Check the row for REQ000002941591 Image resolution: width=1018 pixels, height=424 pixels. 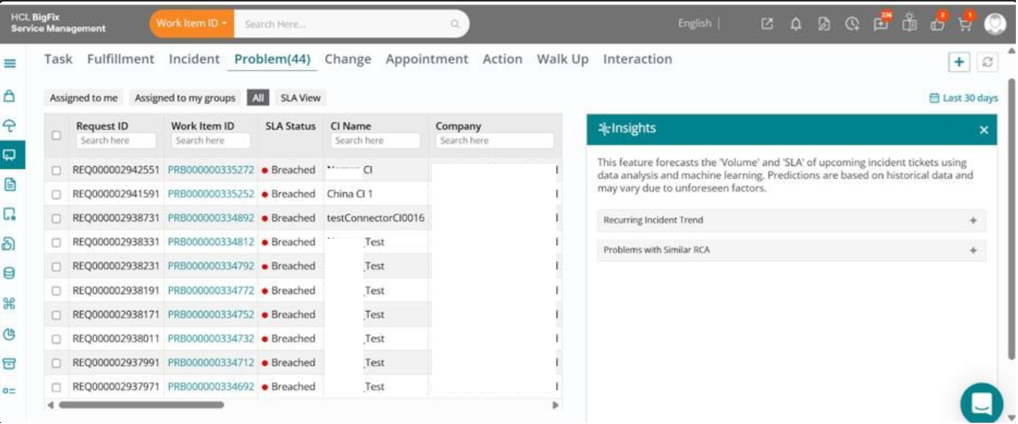[x=56, y=194]
